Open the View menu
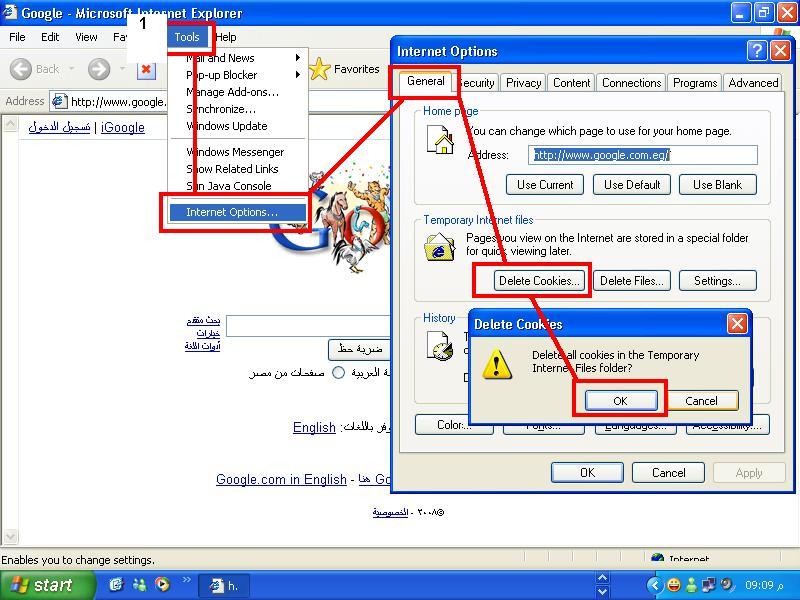The width and height of the screenshot is (800, 600). 86,37
